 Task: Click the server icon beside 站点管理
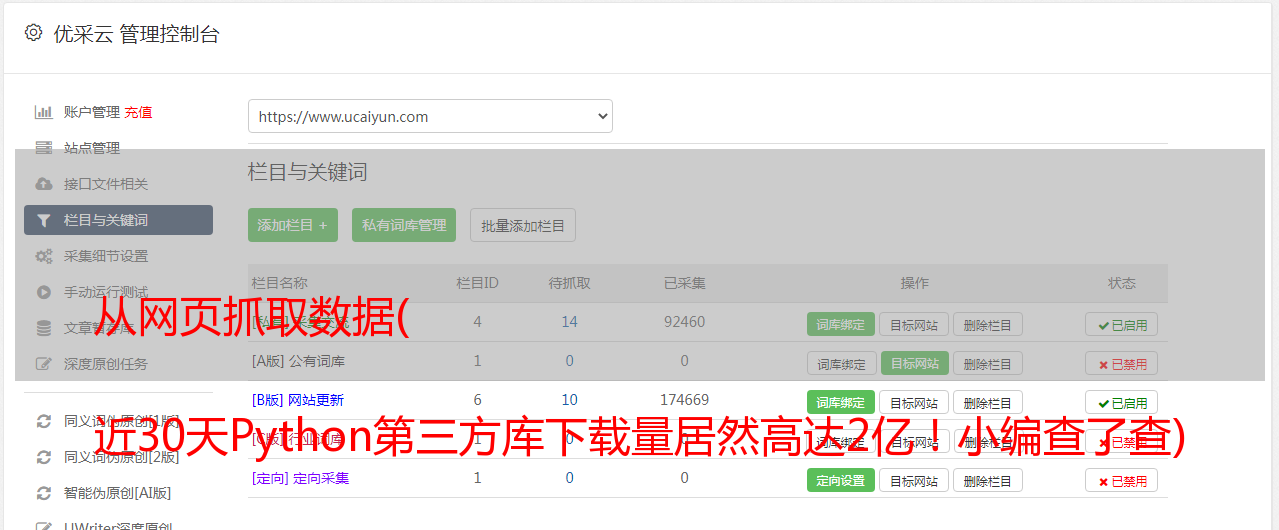pyautogui.click(x=44, y=148)
